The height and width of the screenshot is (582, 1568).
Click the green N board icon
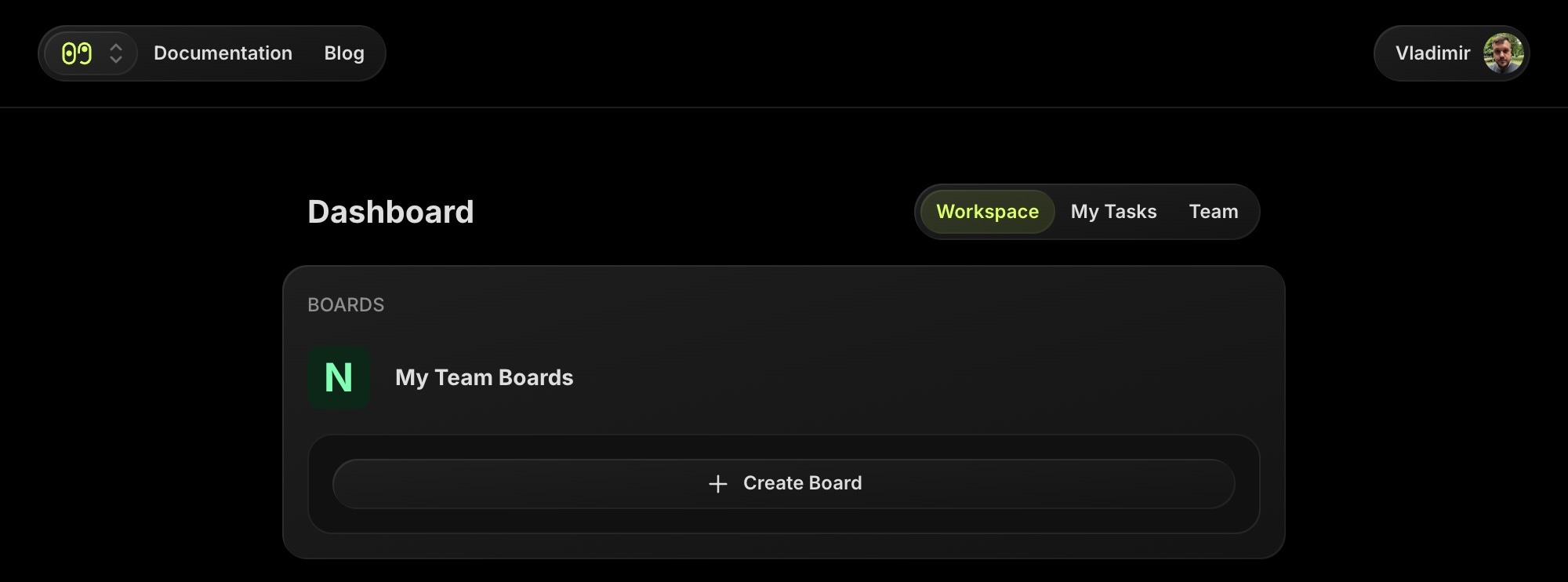(339, 377)
